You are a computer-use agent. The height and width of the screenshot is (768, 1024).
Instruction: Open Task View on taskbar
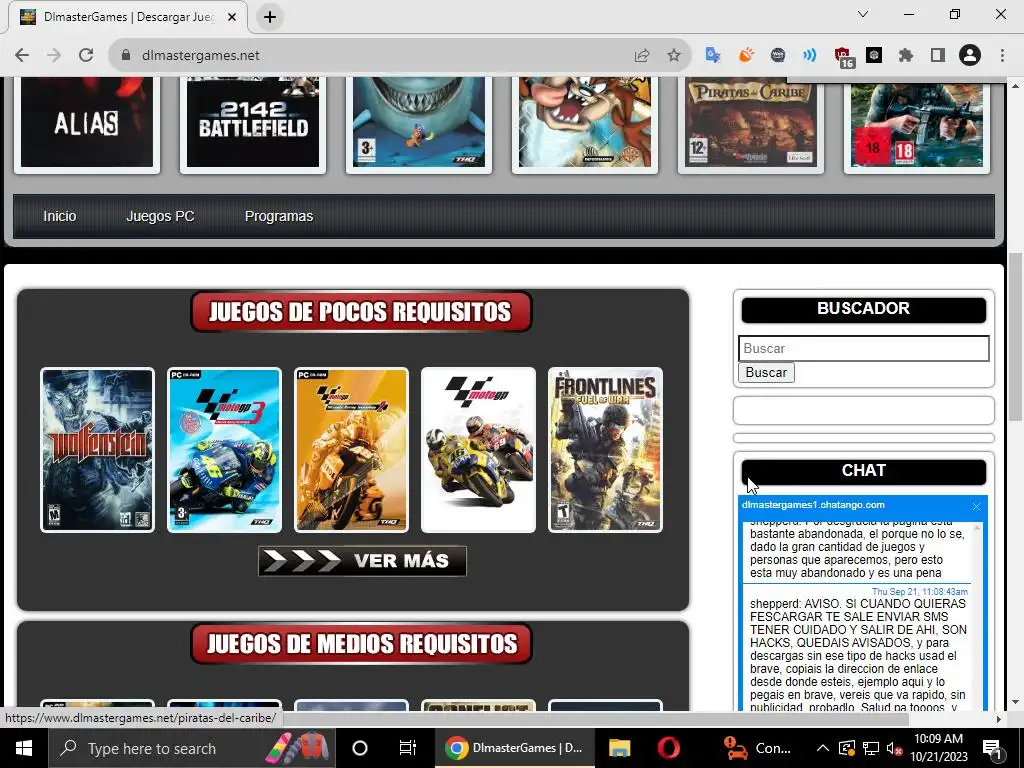pyautogui.click(x=408, y=748)
